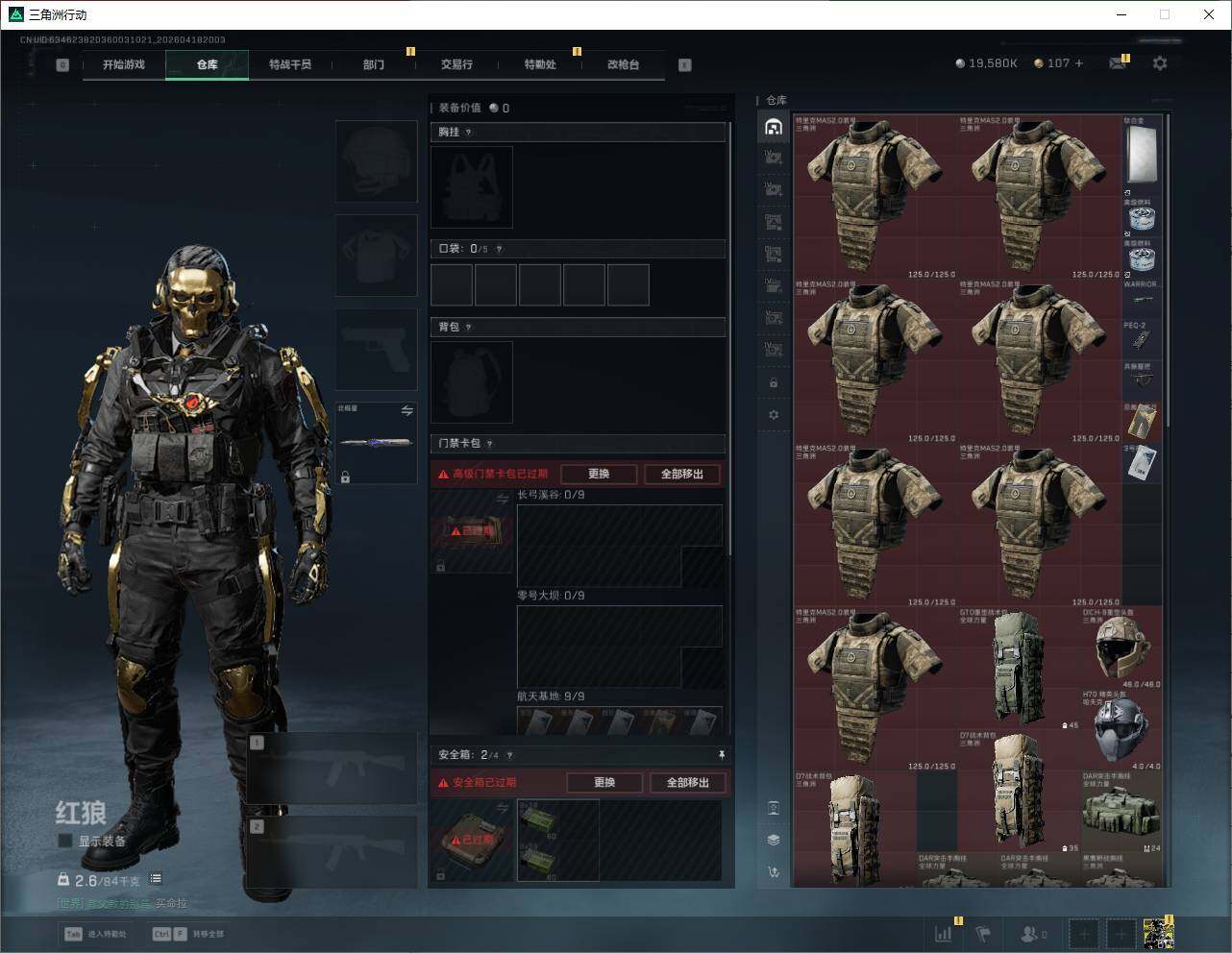Click the weight details list icon
This screenshot has height=953, width=1232.
(x=156, y=879)
